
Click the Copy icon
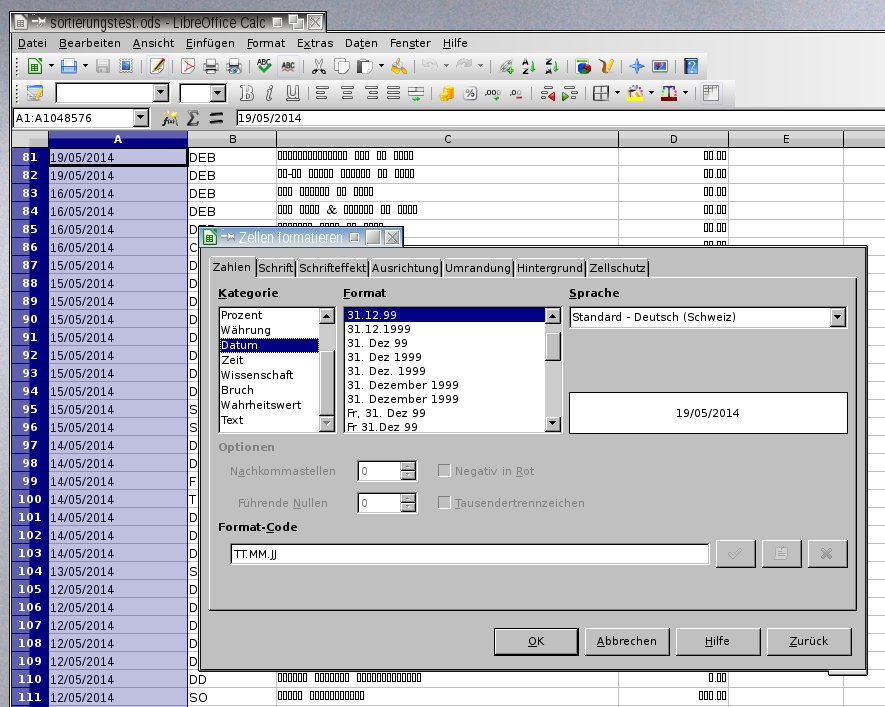[341, 66]
